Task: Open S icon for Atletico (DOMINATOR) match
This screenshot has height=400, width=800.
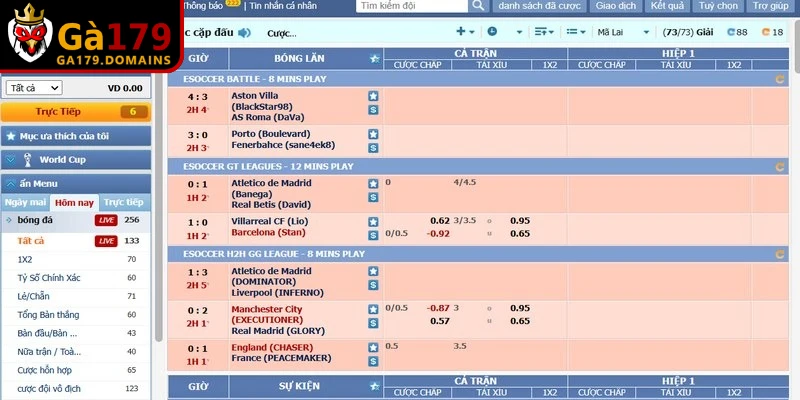Action: click(x=373, y=285)
